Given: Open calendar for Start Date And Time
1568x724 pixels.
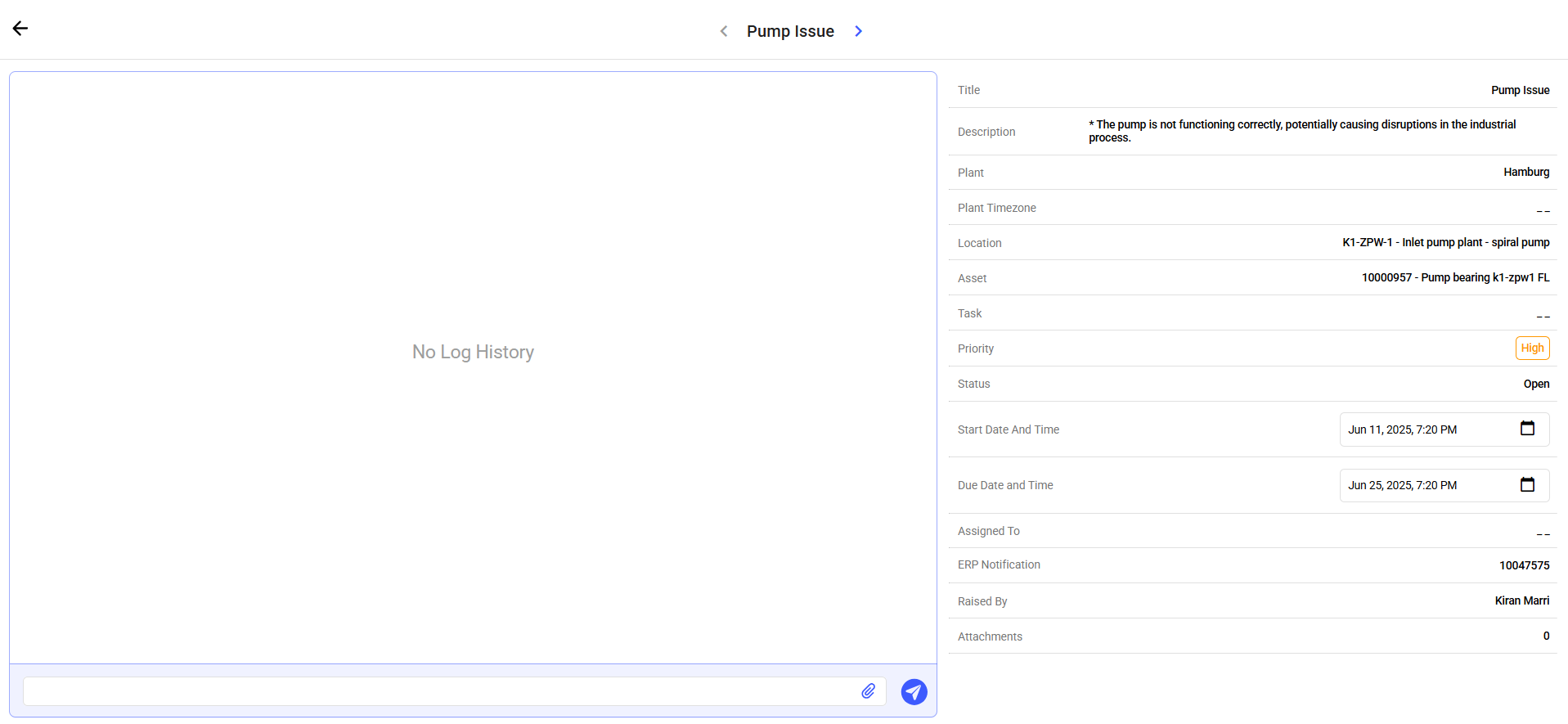Looking at the screenshot, I should [x=1526, y=429].
